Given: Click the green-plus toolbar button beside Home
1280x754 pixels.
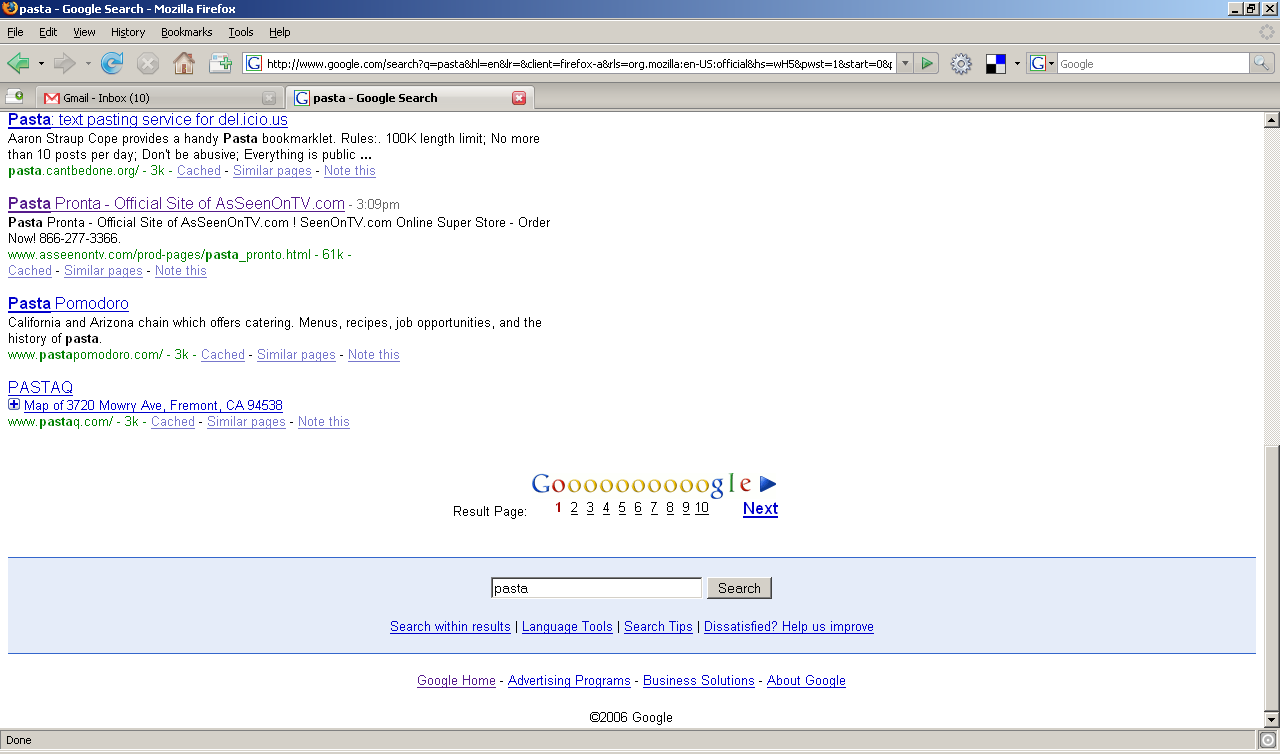Looking at the screenshot, I should pos(220,64).
